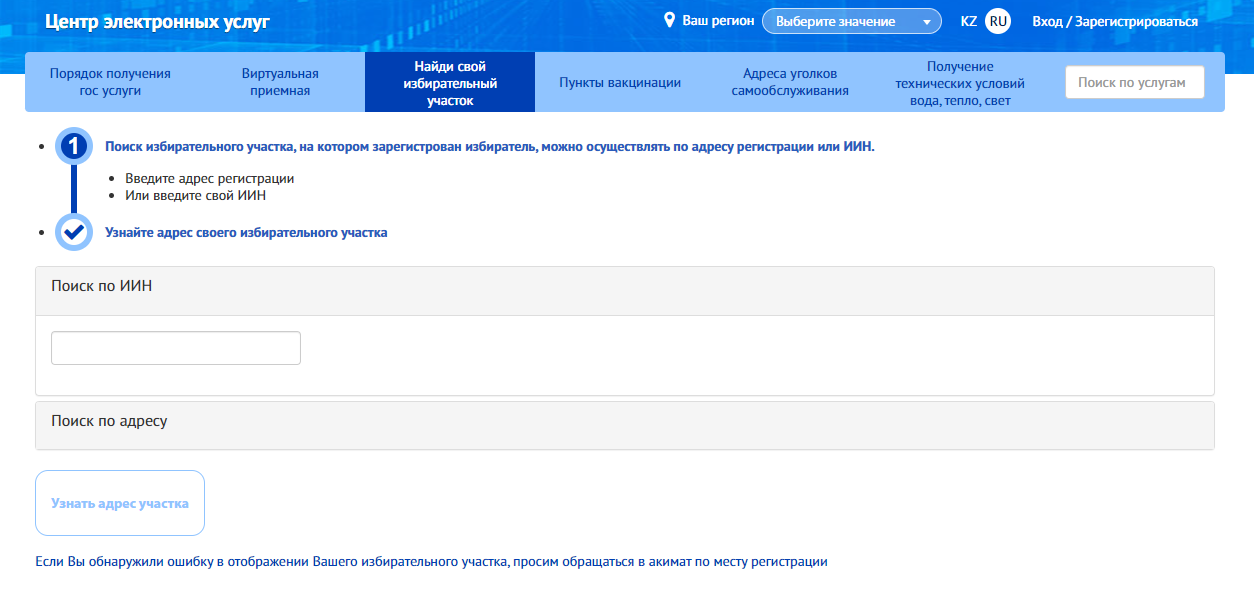
Task: Open the Пункты вакцинации tab
Action: coord(620,82)
